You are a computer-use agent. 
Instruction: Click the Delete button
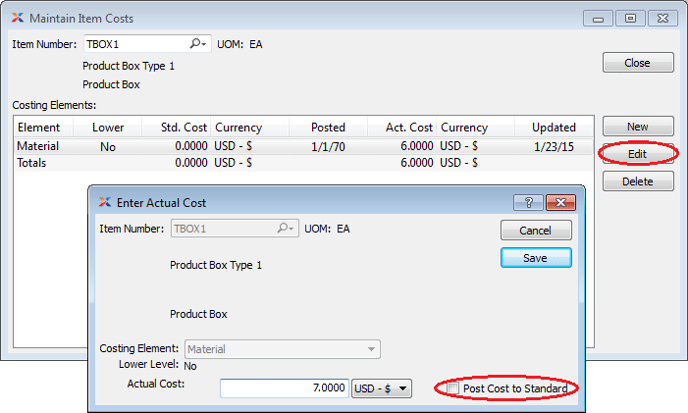[x=637, y=181]
